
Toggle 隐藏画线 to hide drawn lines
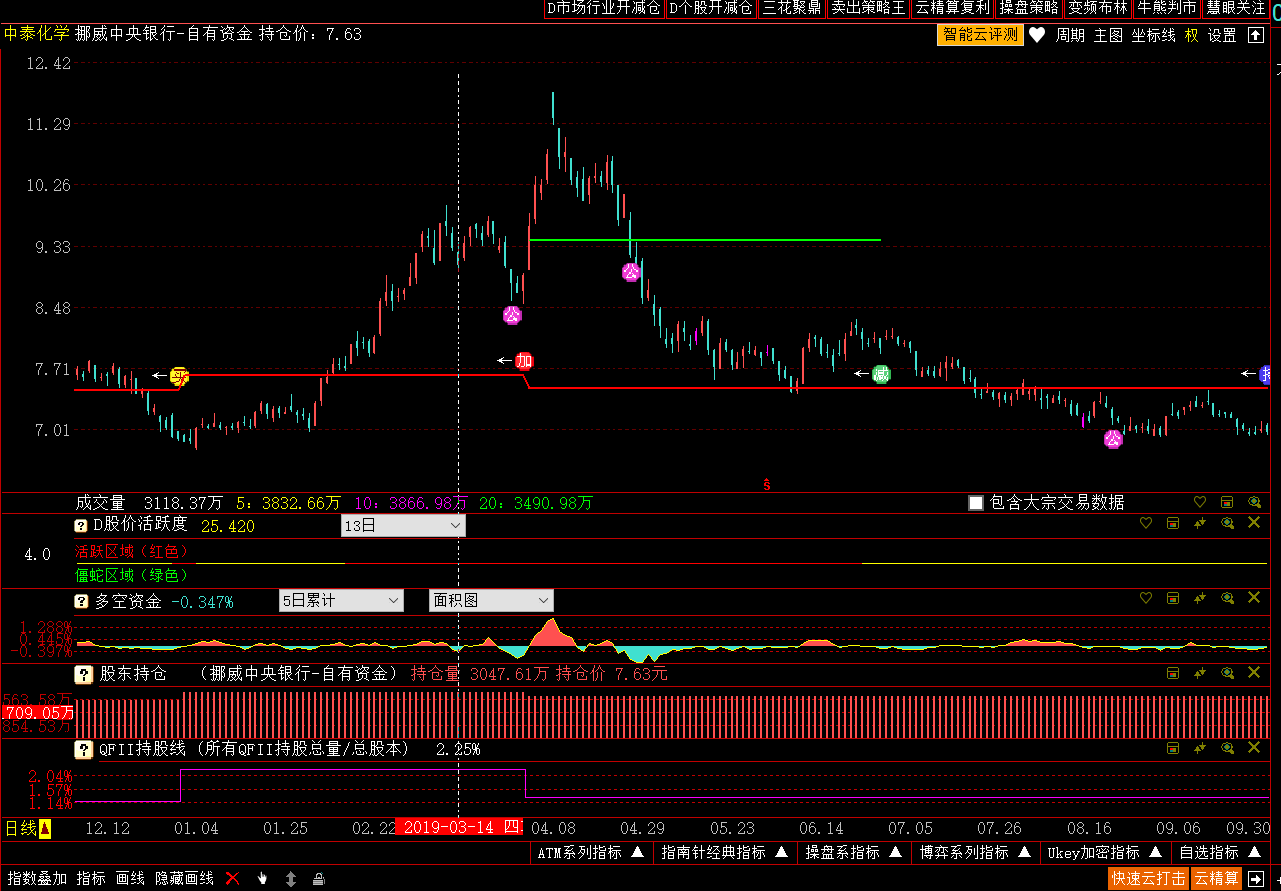tap(184, 878)
